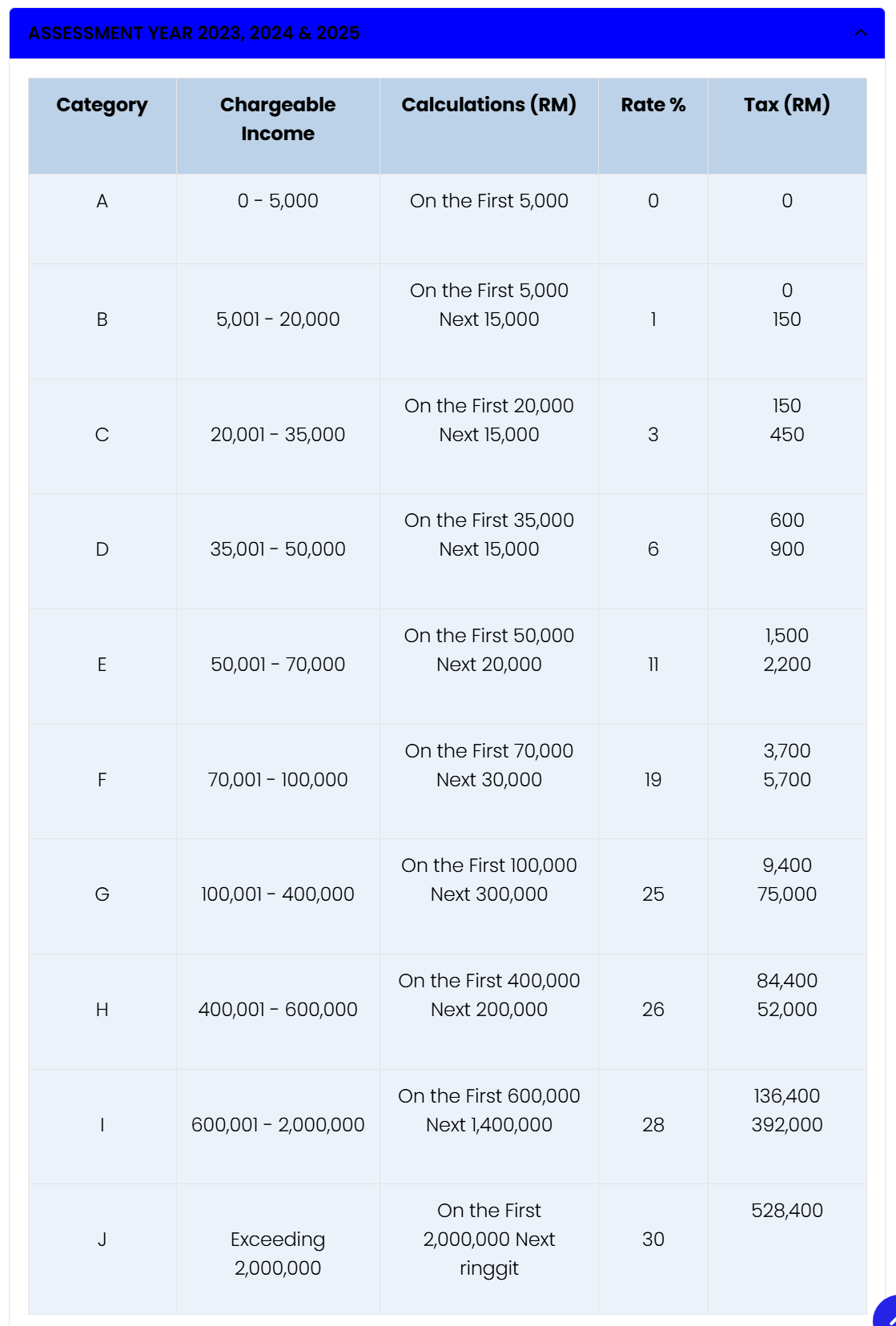Select the 0 - 5,000 income cell

(278, 201)
